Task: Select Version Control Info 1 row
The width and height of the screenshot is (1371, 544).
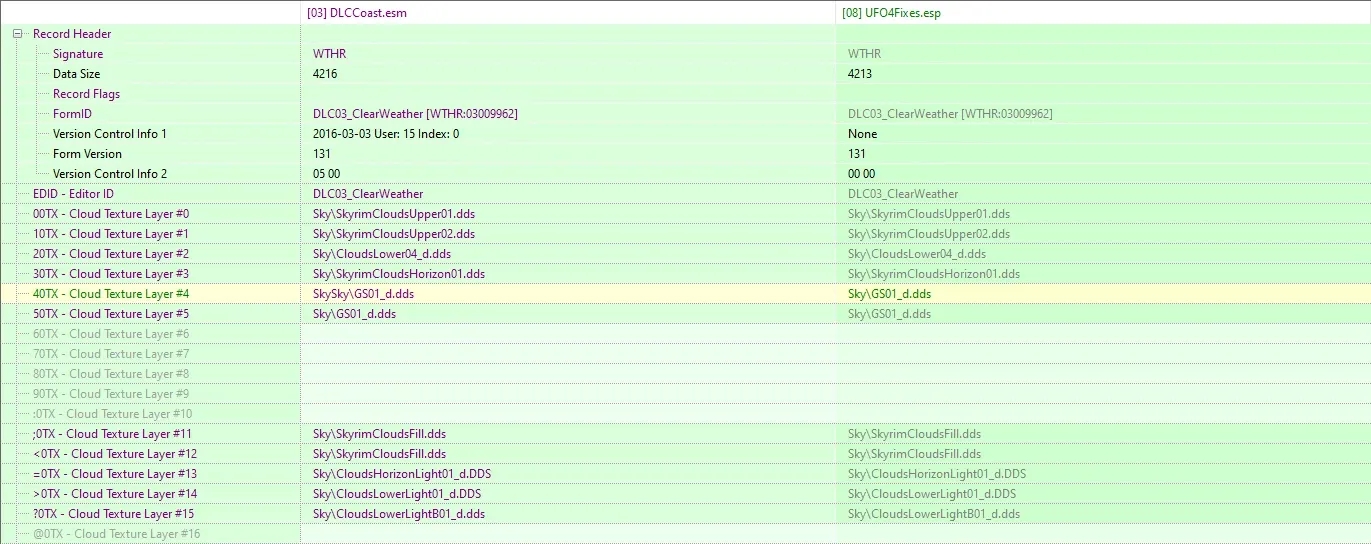Action: pos(110,134)
